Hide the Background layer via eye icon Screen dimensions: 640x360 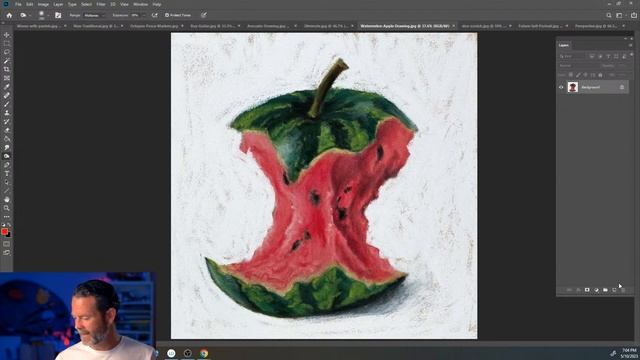tap(561, 87)
